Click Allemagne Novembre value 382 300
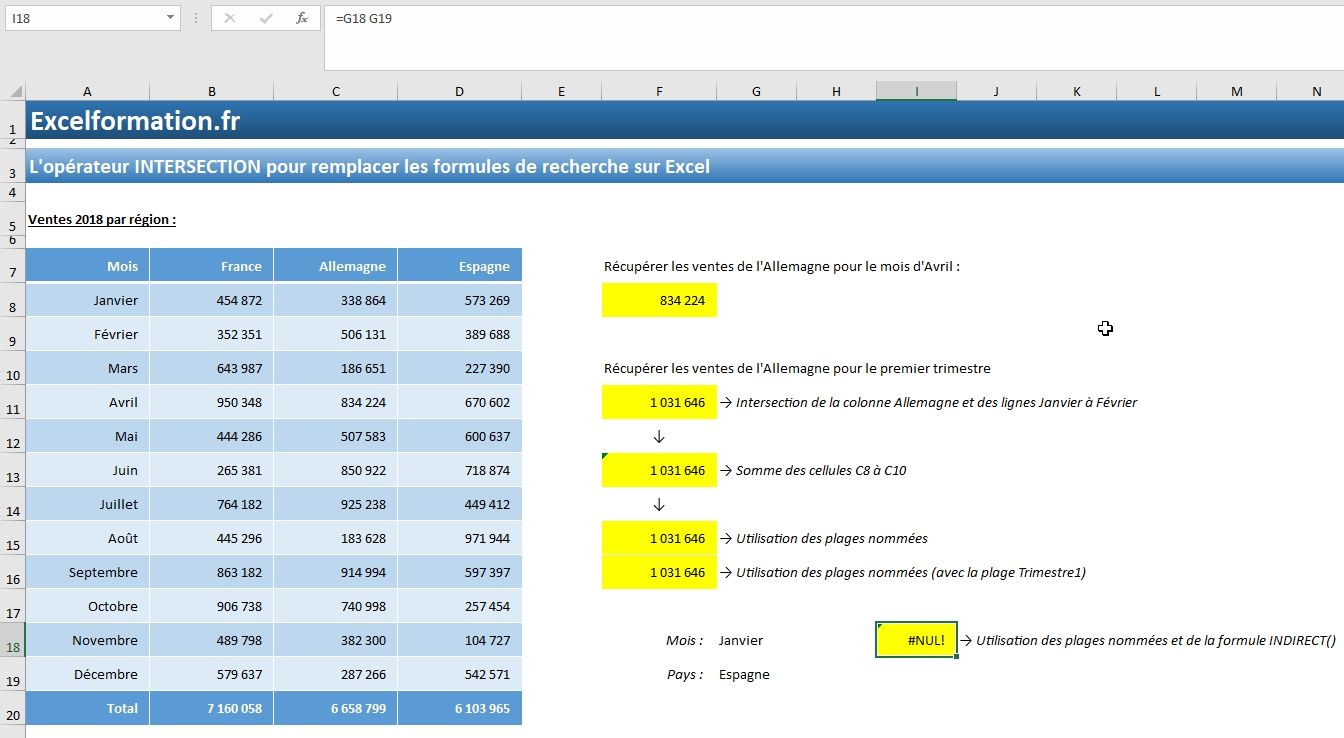 tap(335, 641)
